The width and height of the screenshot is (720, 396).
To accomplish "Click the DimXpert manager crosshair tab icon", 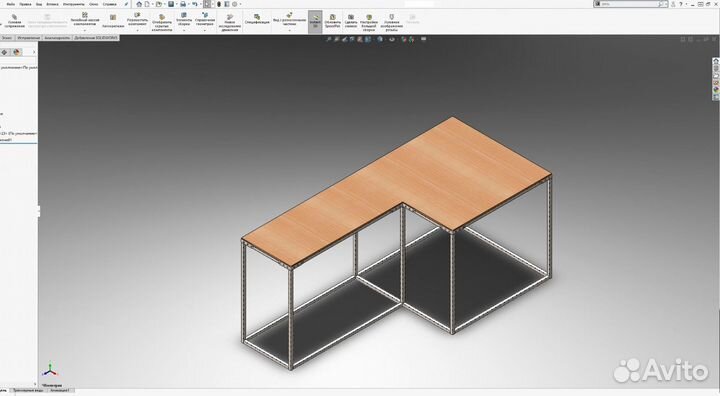I will [5, 52].
